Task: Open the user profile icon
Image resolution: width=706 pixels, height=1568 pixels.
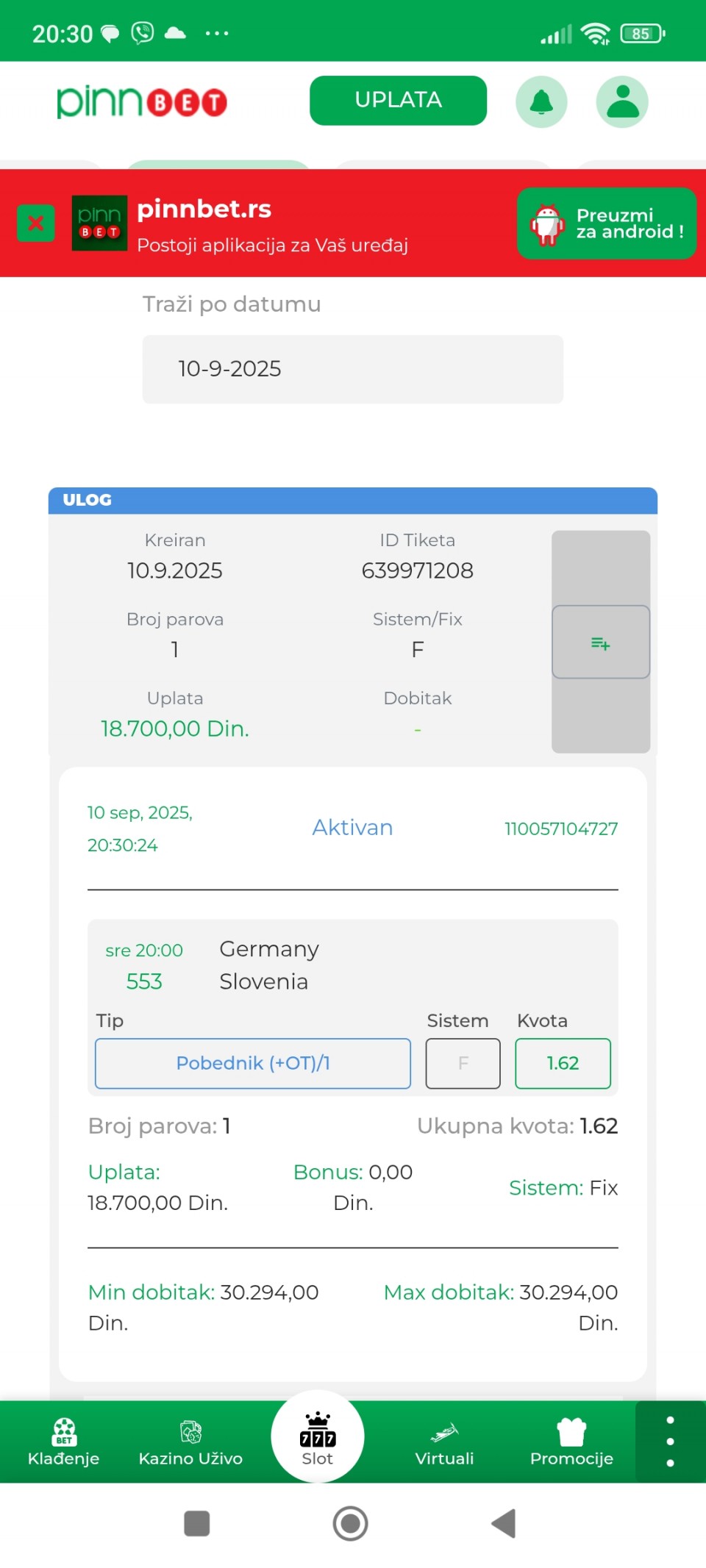Action: [622, 101]
